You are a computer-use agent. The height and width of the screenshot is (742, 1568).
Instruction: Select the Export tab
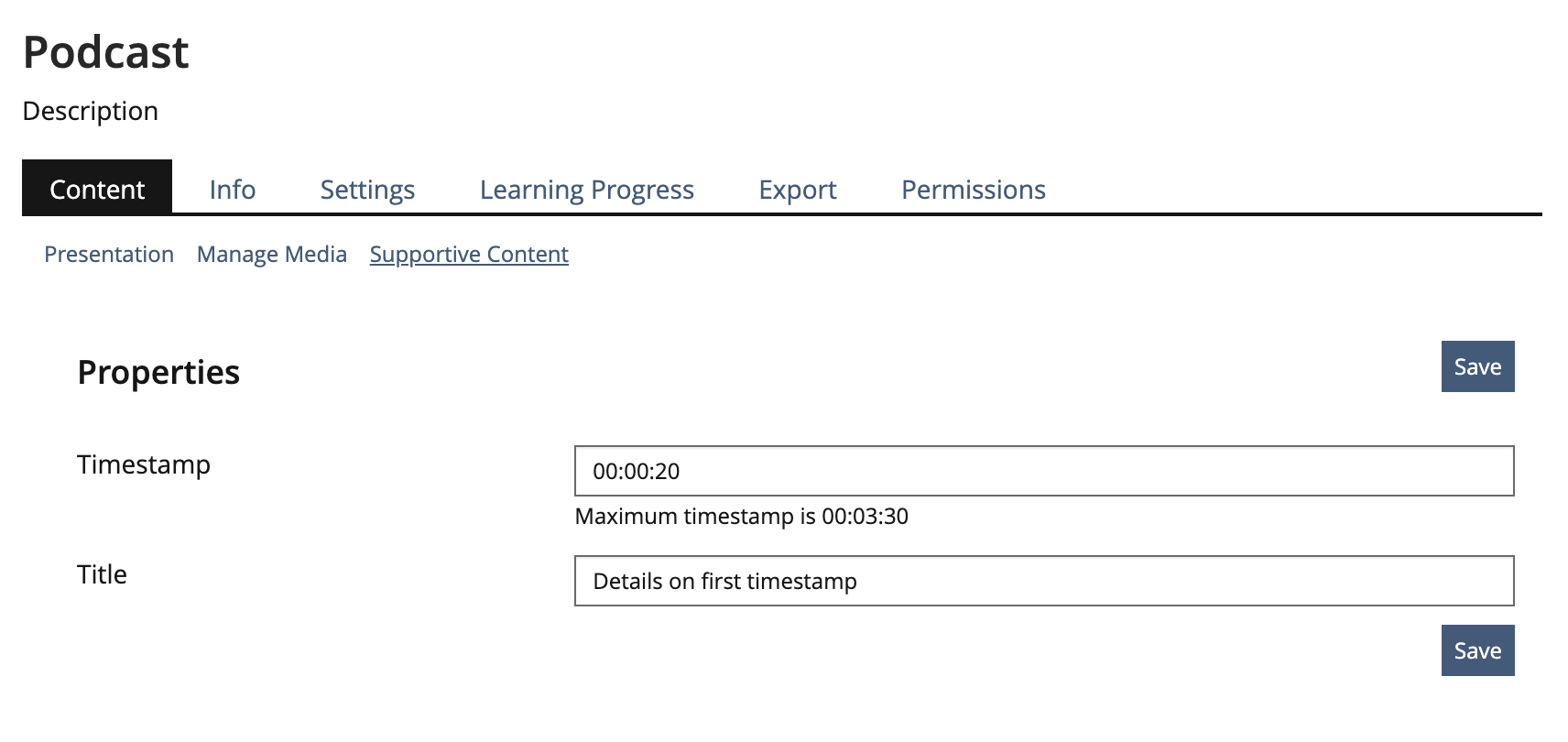(x=797, y=189)
